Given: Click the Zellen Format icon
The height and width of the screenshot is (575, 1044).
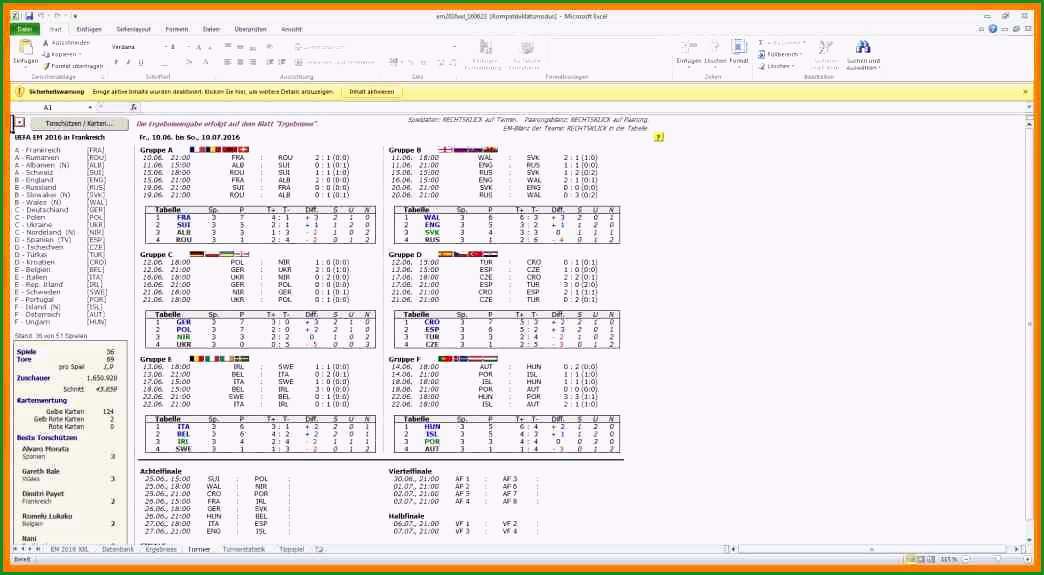Looking at the screenshot, I should [739, 47].
